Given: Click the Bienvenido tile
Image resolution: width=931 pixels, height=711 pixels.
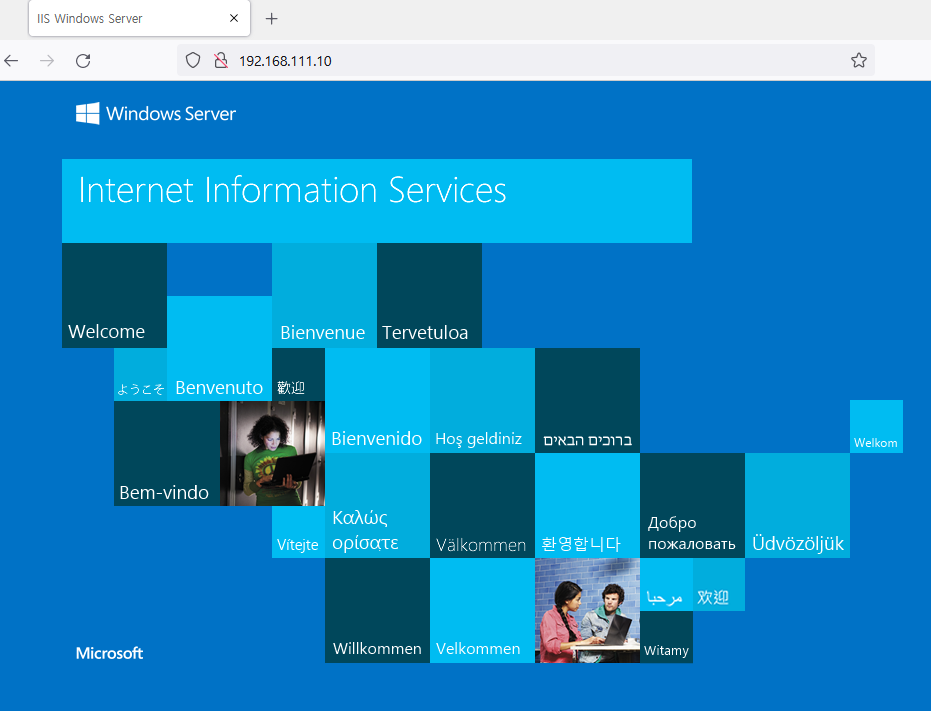Looking at the screenshot, I should point(377,400).
